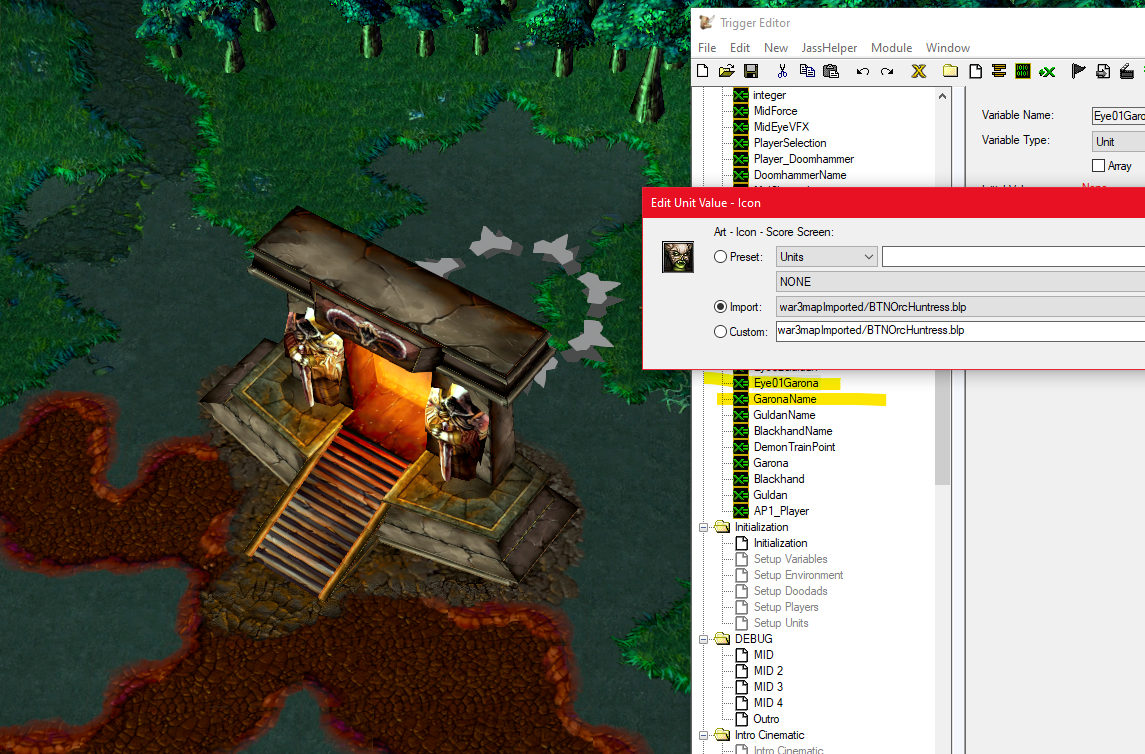Select the Custom radio button
Image resolution: width=1145 pixels, height=754 pixels.
(721, 331)
